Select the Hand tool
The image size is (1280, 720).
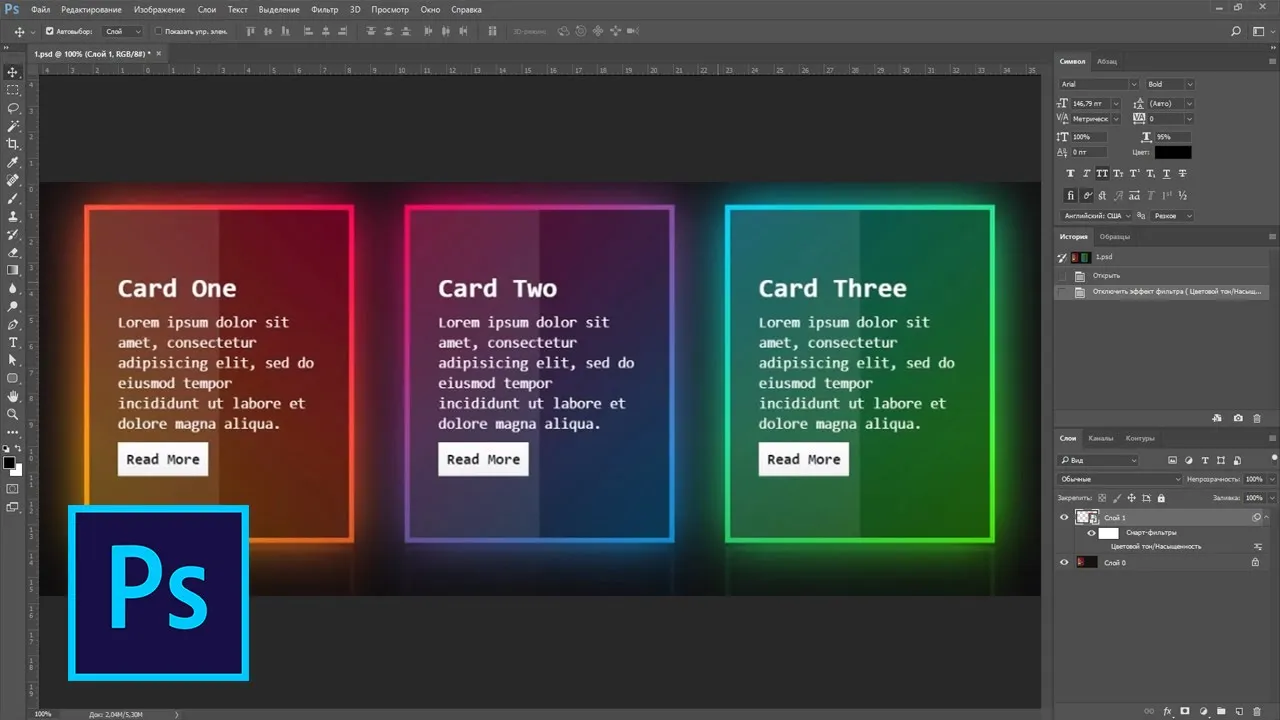point(13,396)
